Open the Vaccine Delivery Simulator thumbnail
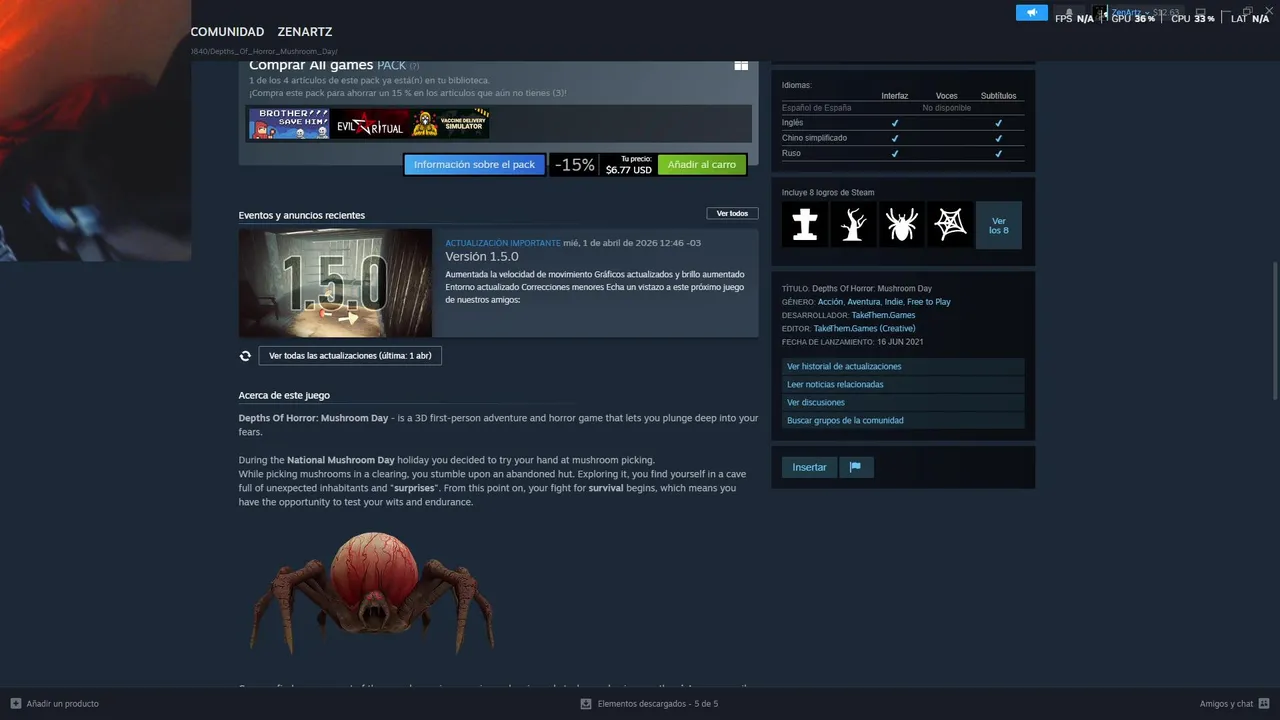The image size is (1280, 720). click(x=450, y=123)
